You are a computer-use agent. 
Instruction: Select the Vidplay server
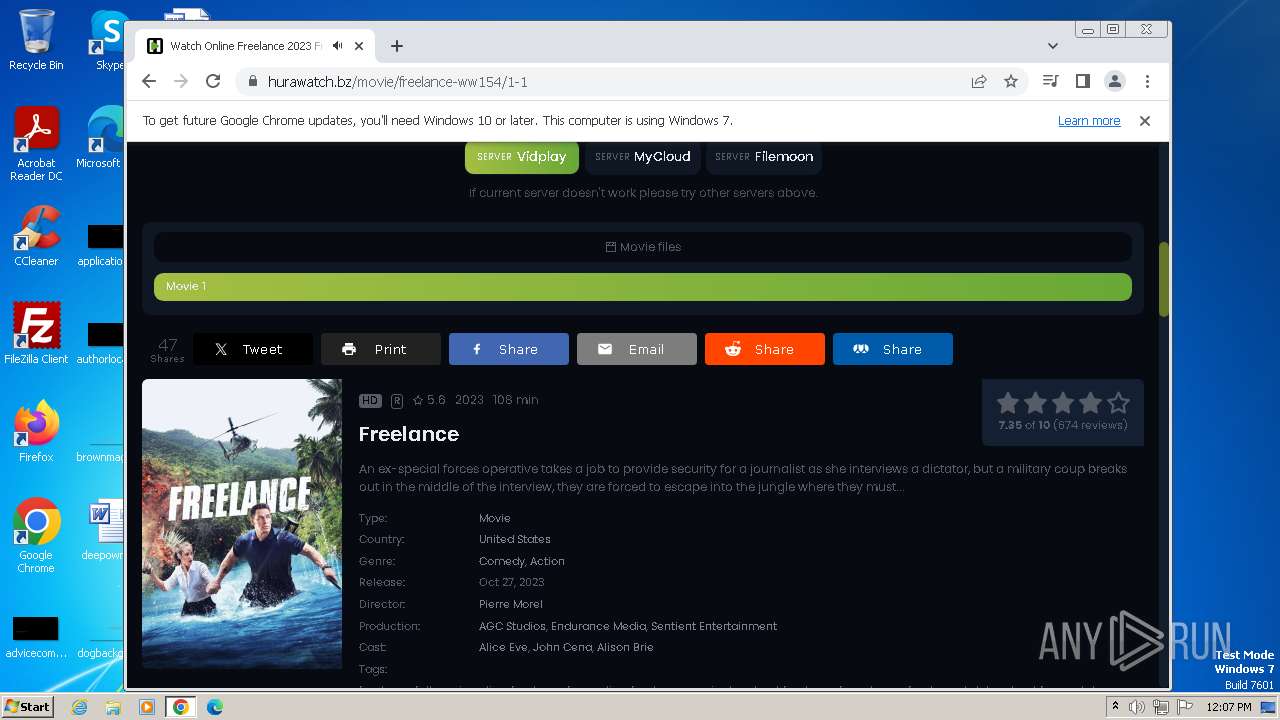click(522, 157)
